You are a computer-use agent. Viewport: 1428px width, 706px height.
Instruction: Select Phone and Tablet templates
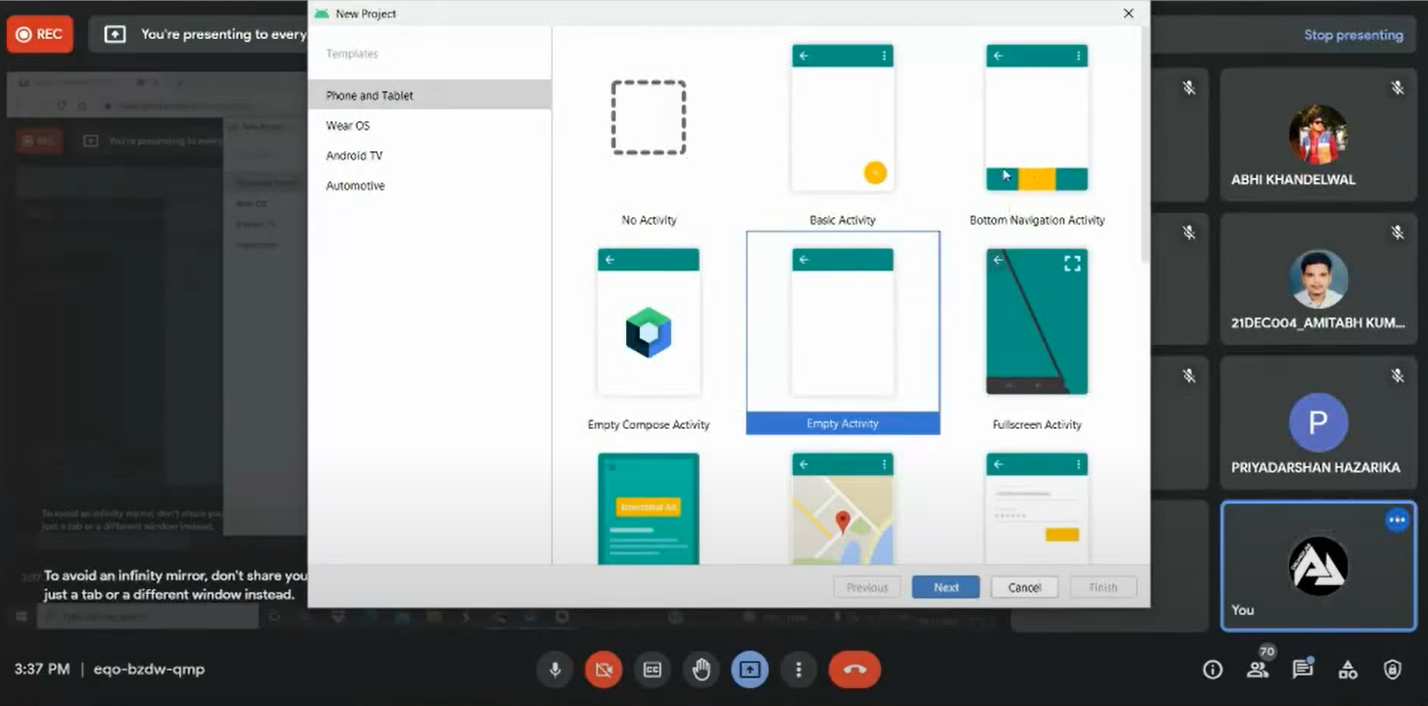pyautogui.click(x=430, y=95)
